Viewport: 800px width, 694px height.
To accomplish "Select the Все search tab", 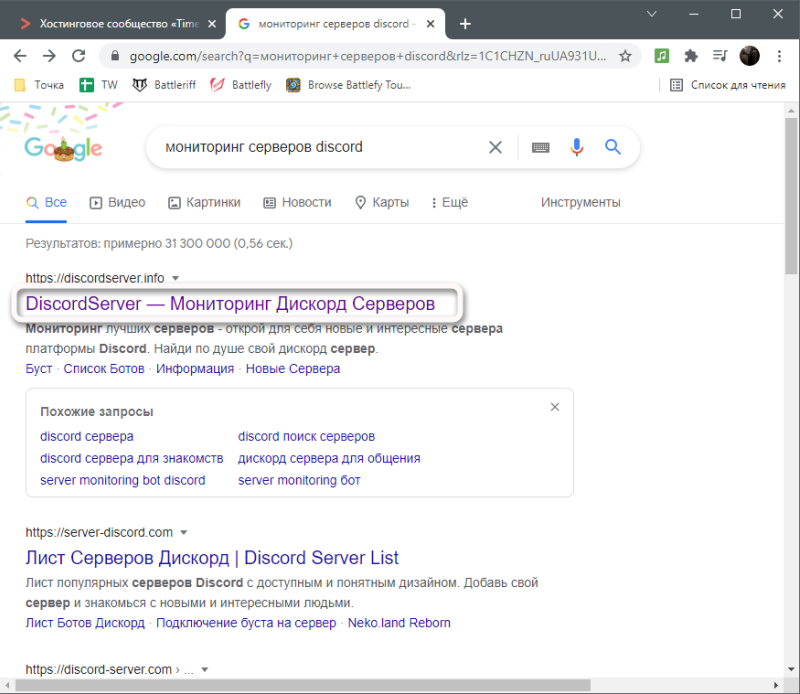I will pos(46,203).
